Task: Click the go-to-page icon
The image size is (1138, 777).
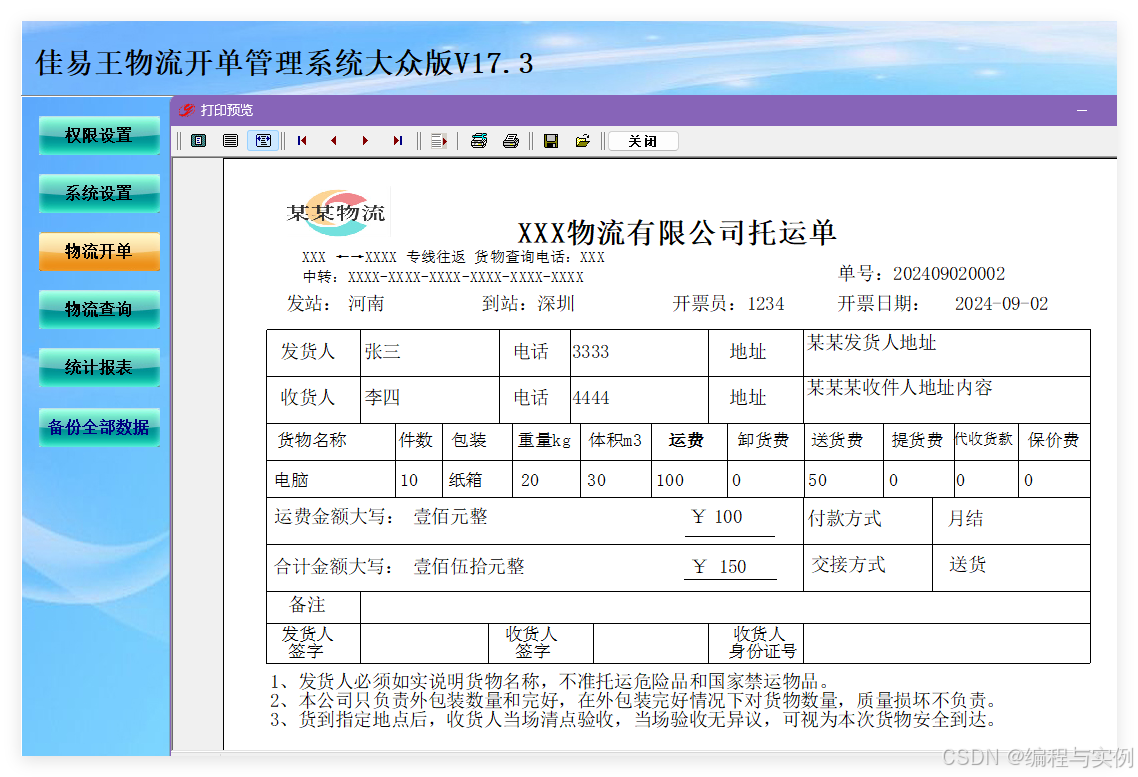Action: (439, 141)
